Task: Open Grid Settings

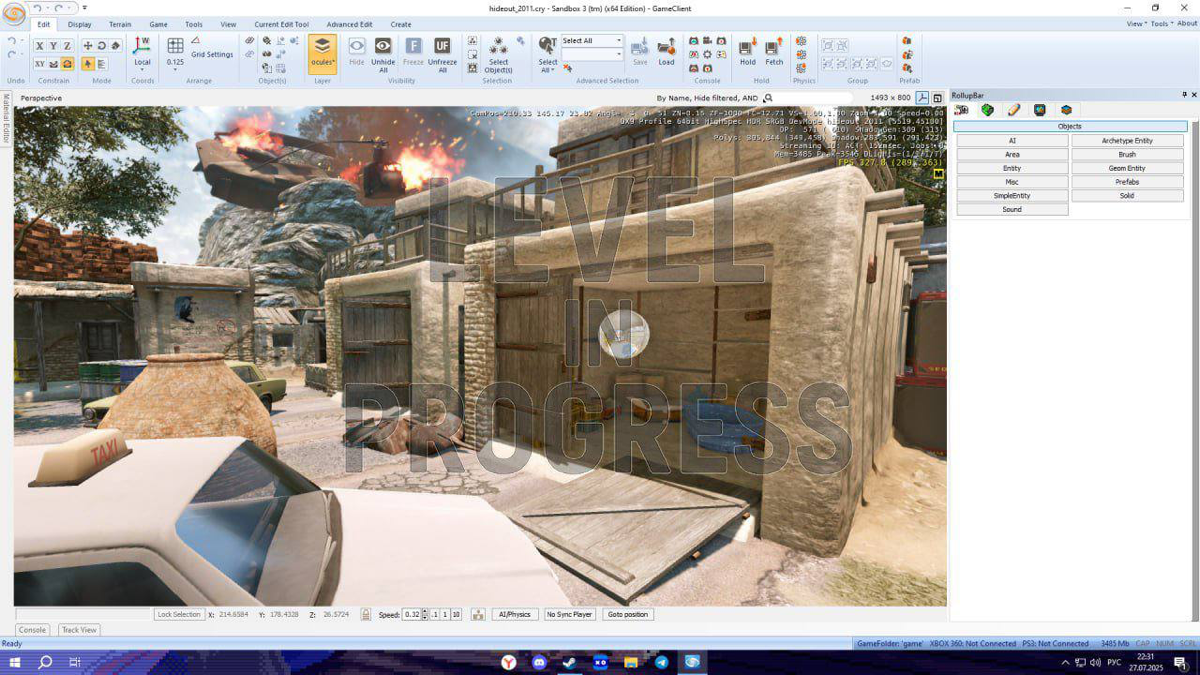Action: click(212, 55)
